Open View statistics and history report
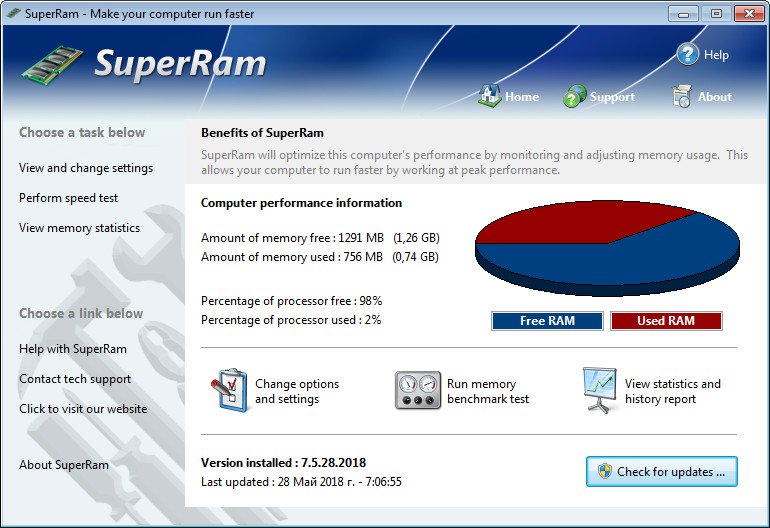Screen dimensions: 770x528 coord(672,391)
